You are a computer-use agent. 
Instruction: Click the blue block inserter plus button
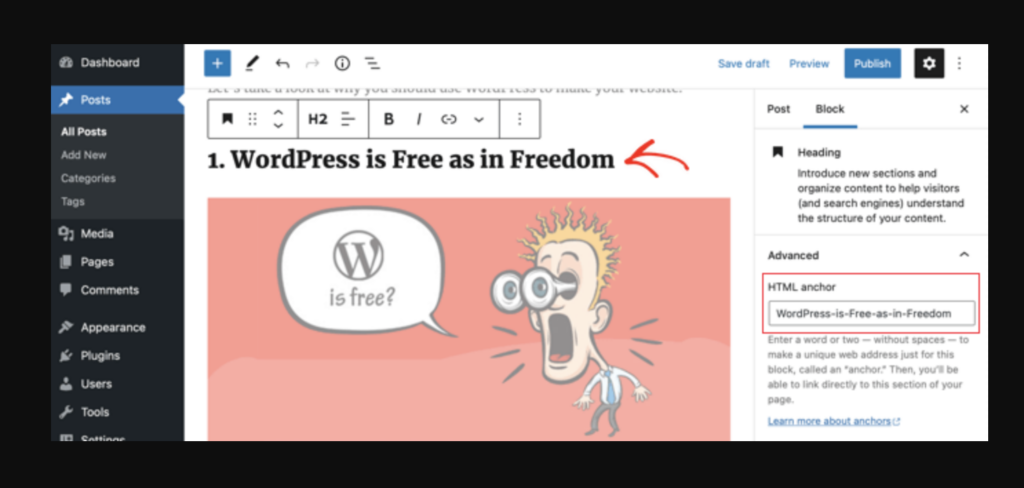217,63
